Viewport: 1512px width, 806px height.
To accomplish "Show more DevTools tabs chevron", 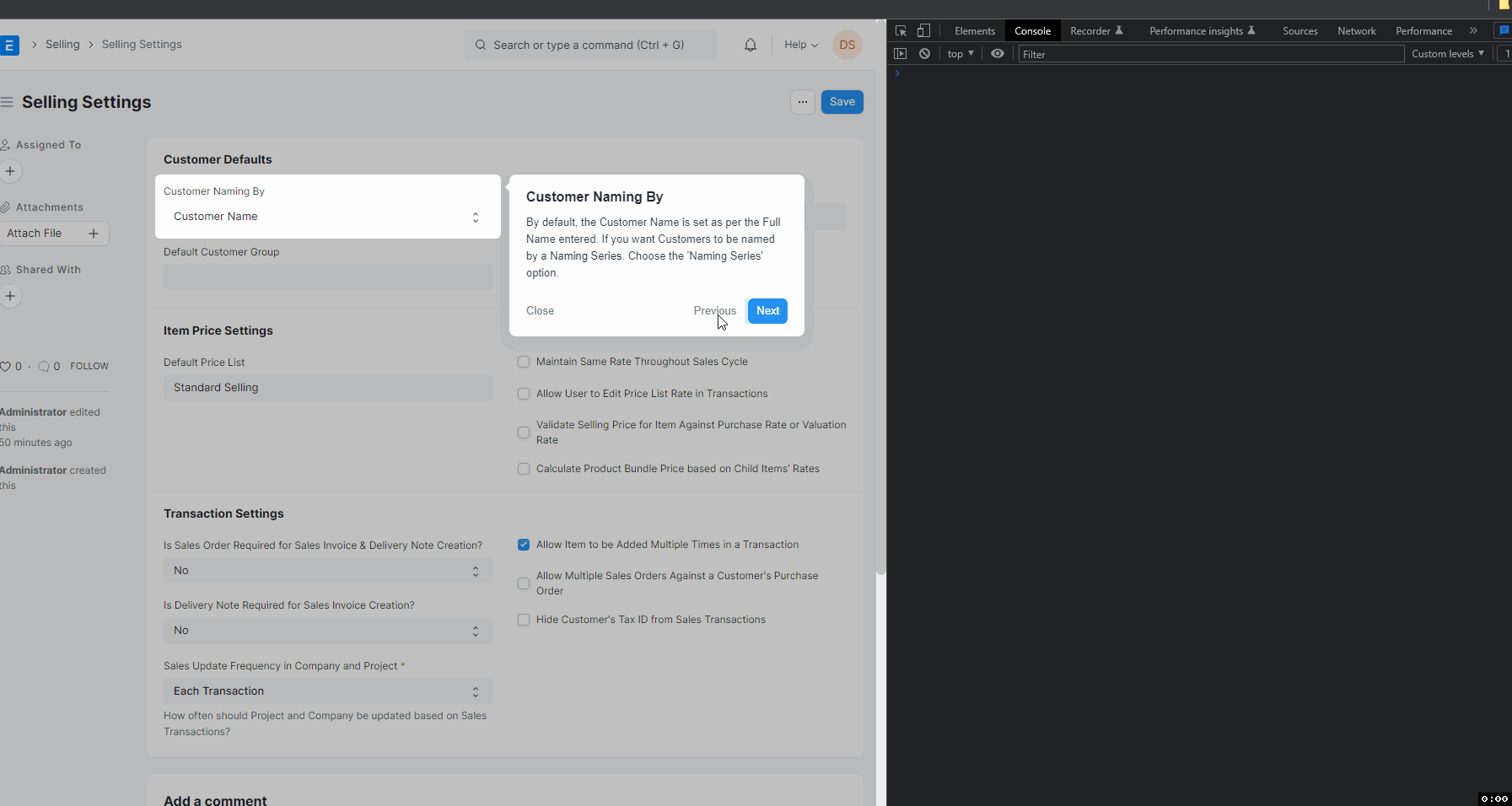I will coord(1473,30).
